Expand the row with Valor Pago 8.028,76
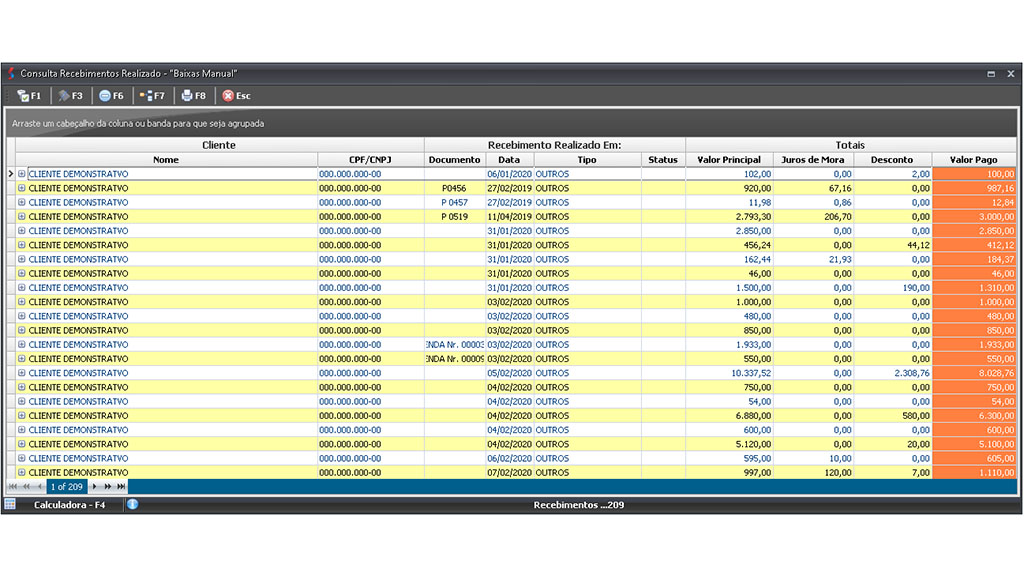Viewport: 1024px width, 576px height. click(22, 373)
